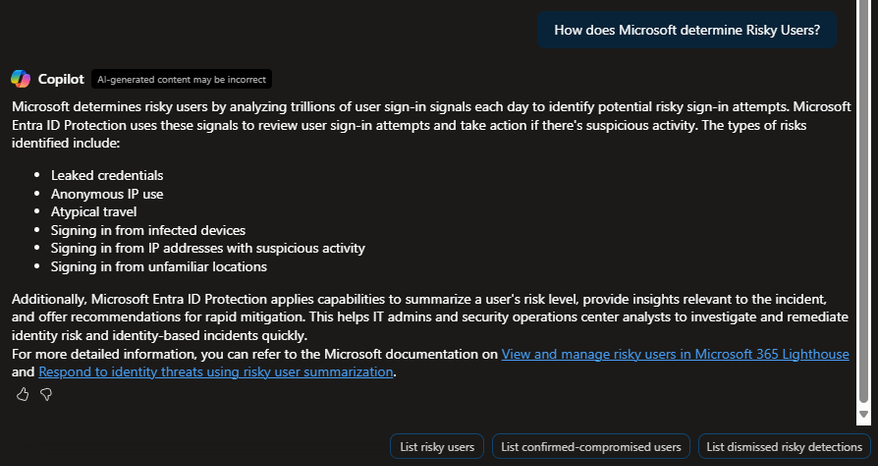Click the IP addresses with suspicious activity bullet

click(208, 248)
